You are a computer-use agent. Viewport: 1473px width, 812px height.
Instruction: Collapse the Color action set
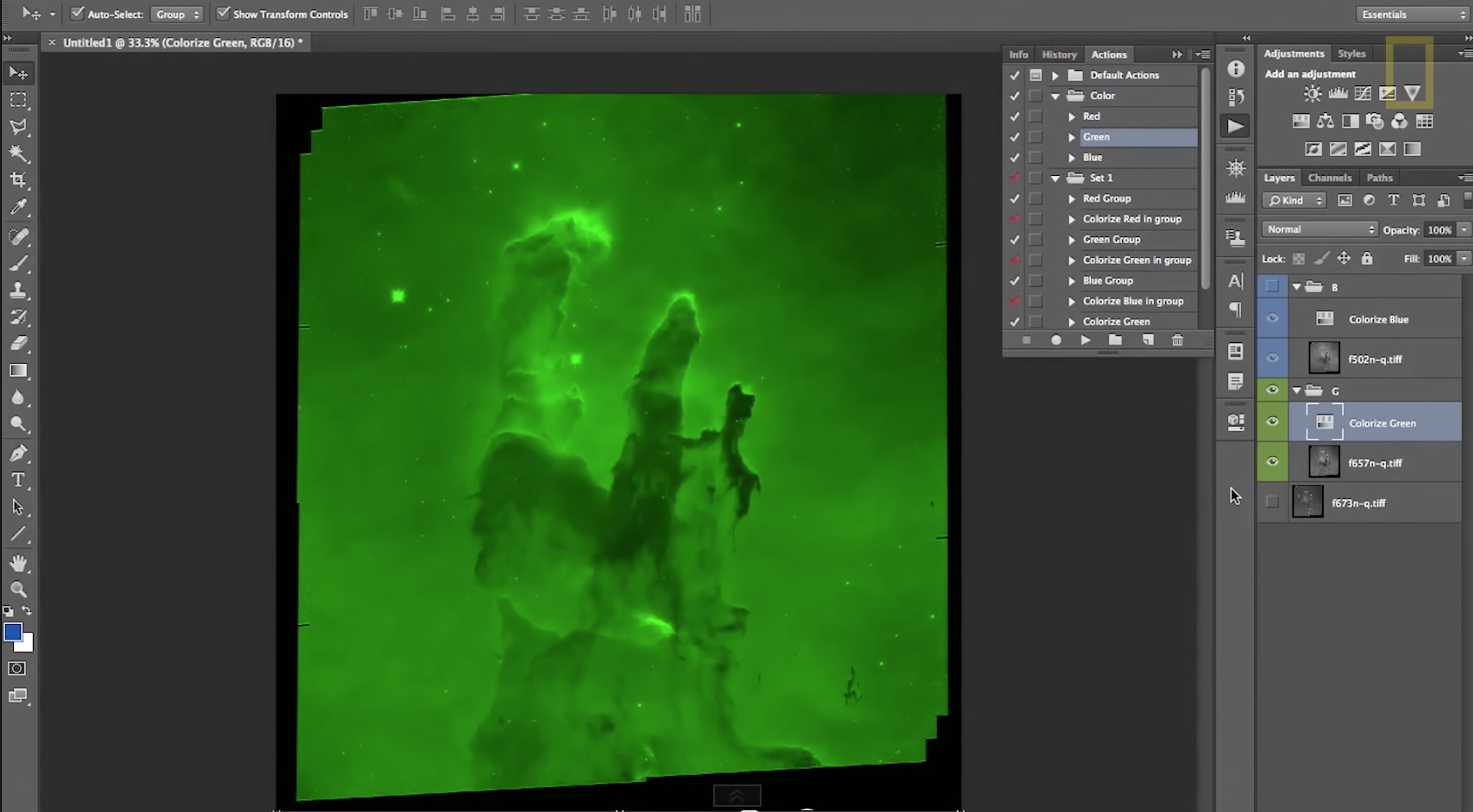(1055, 97)
